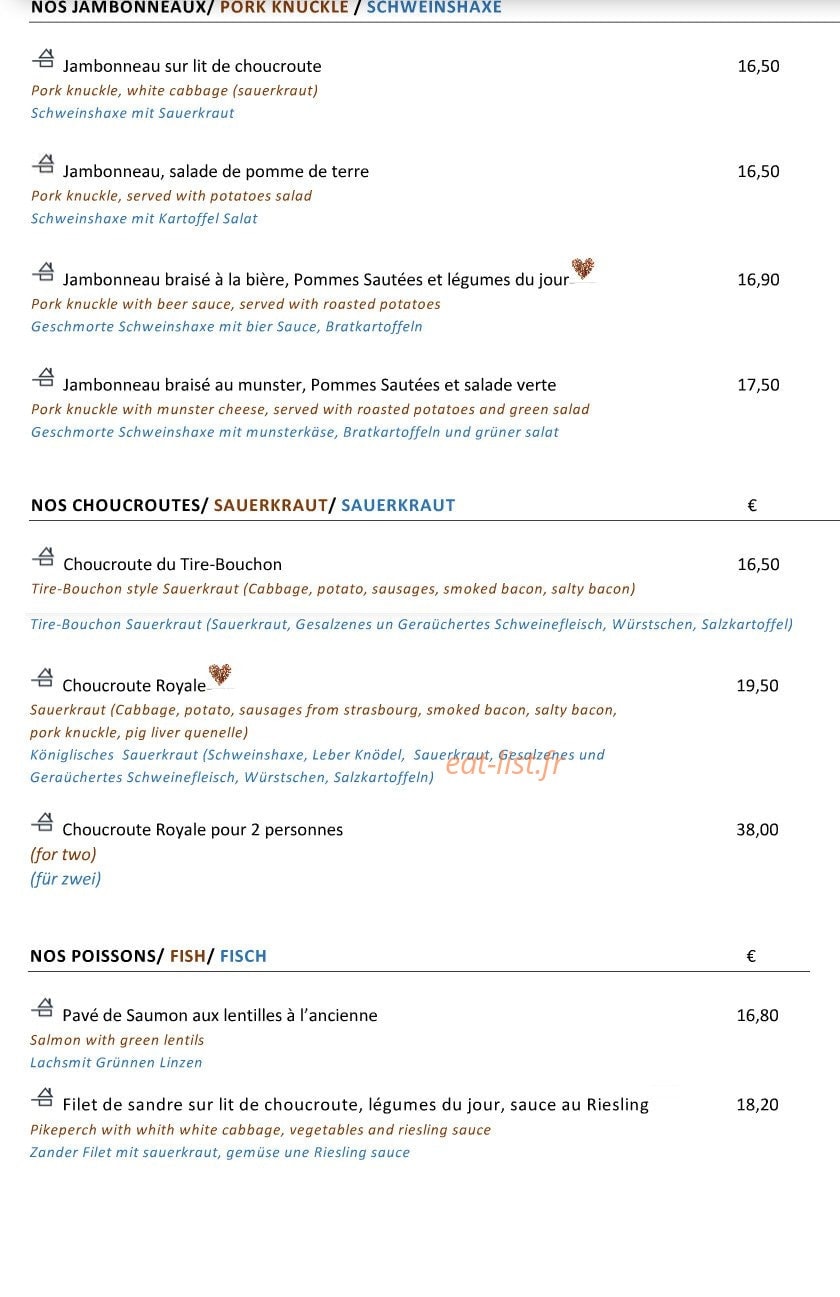
Task: Click the house icon next to Jambonneau braisé au munster
Action: 43,376
